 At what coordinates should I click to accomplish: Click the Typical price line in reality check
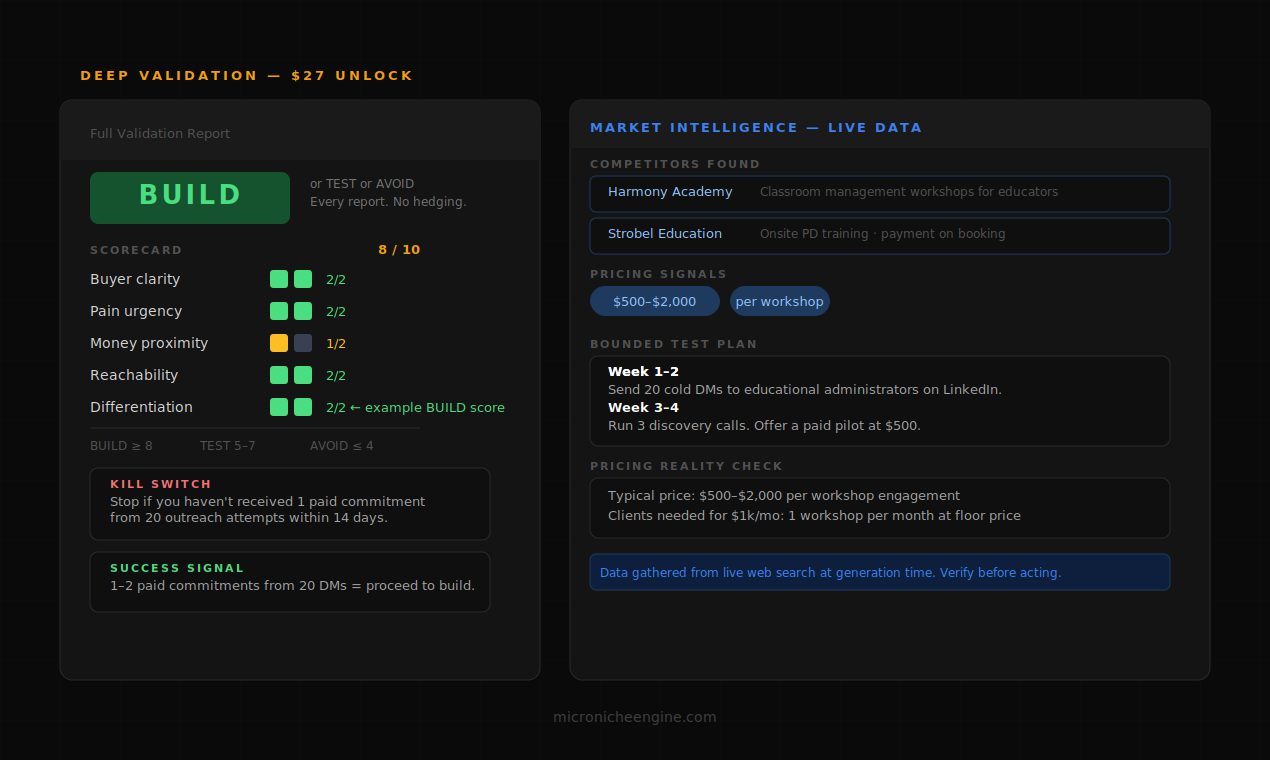pyautogui.click(x=784, y=496)
